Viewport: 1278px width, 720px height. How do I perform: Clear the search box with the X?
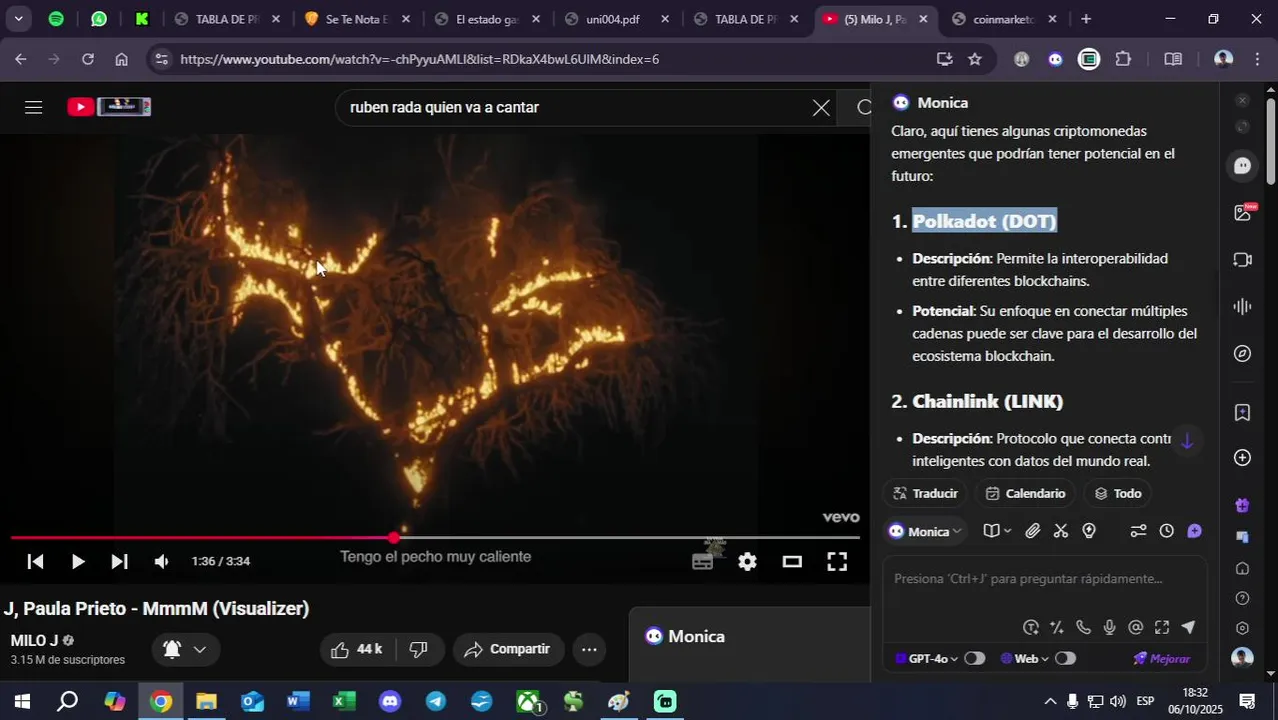point(821,108)
